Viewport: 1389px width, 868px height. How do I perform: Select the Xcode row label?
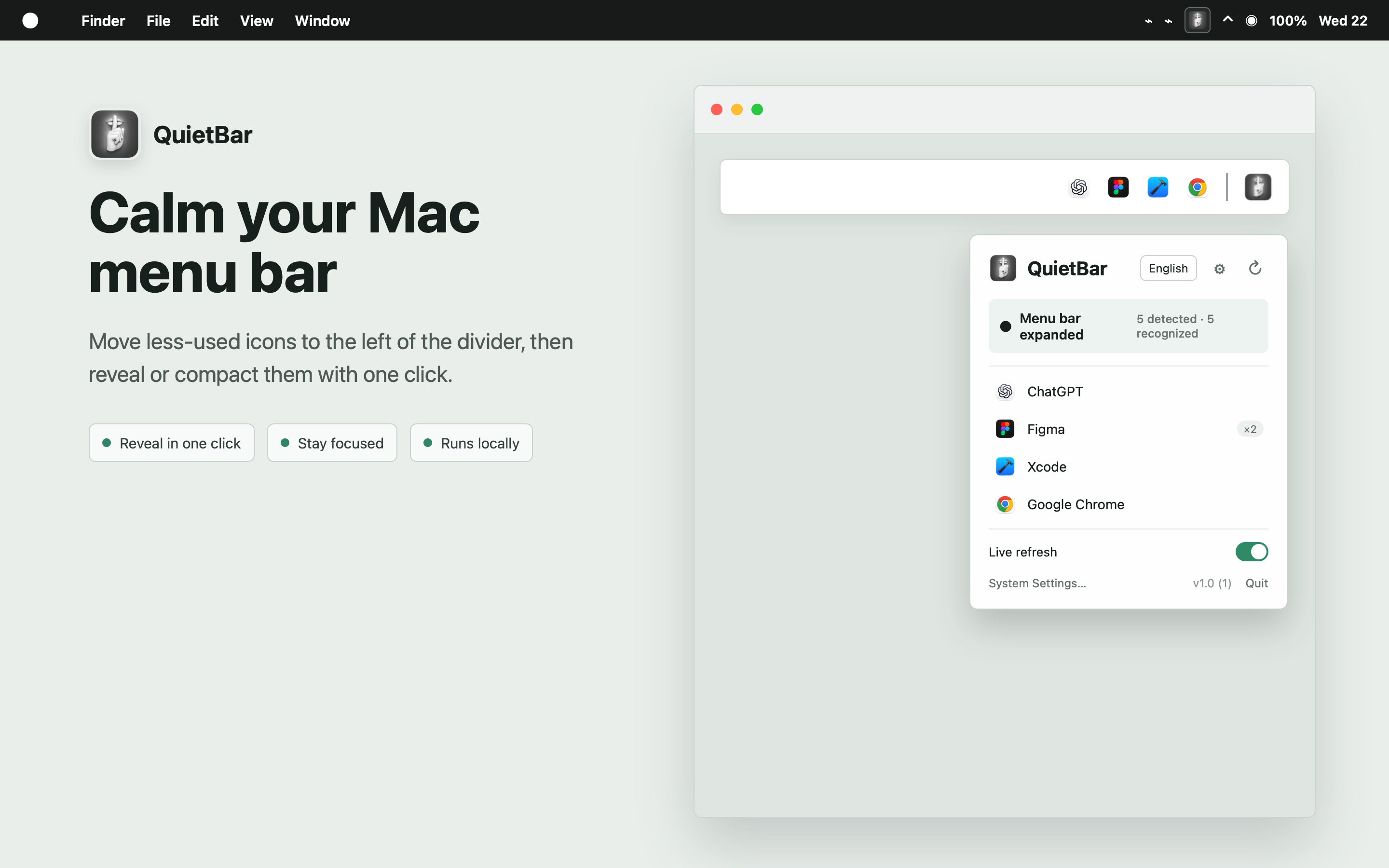(1047, 467)
